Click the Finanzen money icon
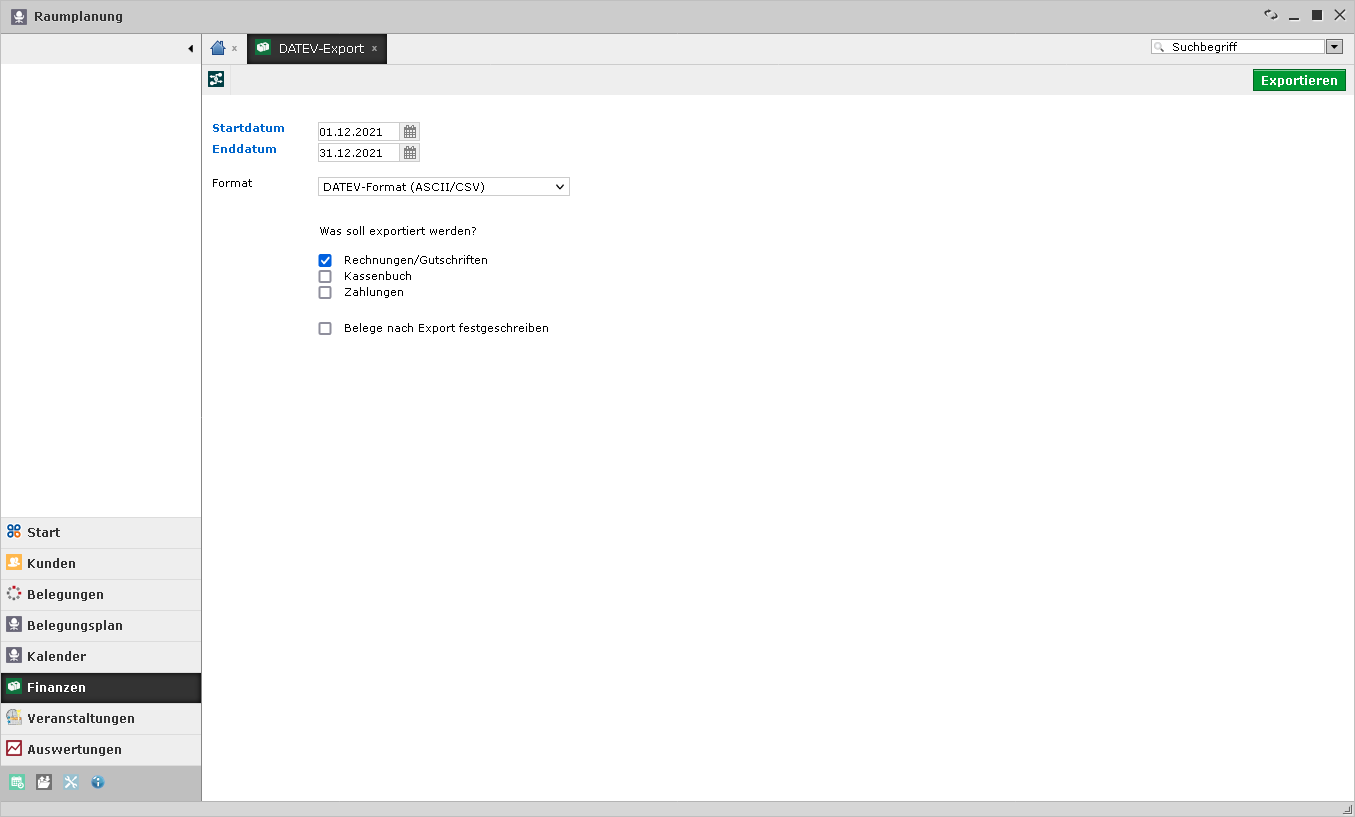Image resolution: width=1355 pixels, height=817 pixels. [14, 687]
